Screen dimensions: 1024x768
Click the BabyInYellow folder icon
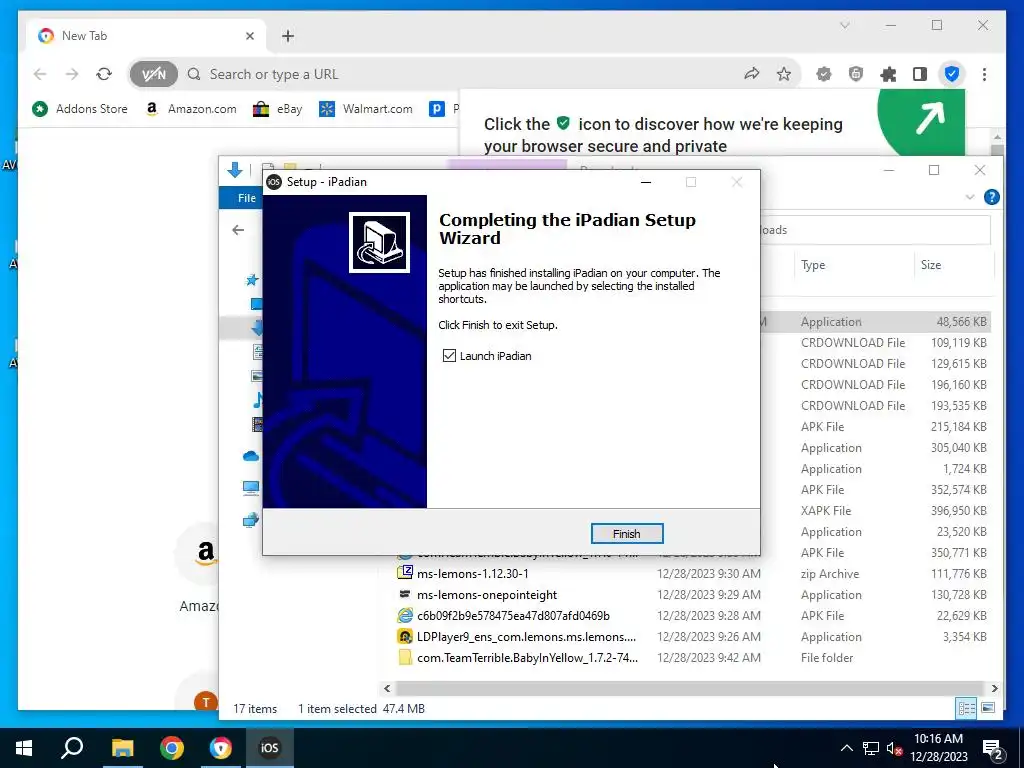[x=405, y=657]
